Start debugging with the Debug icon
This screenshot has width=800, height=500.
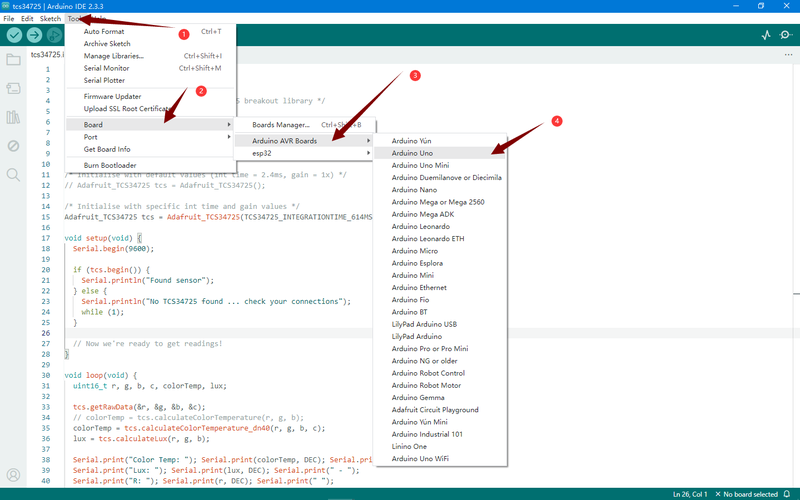(54, 35)
